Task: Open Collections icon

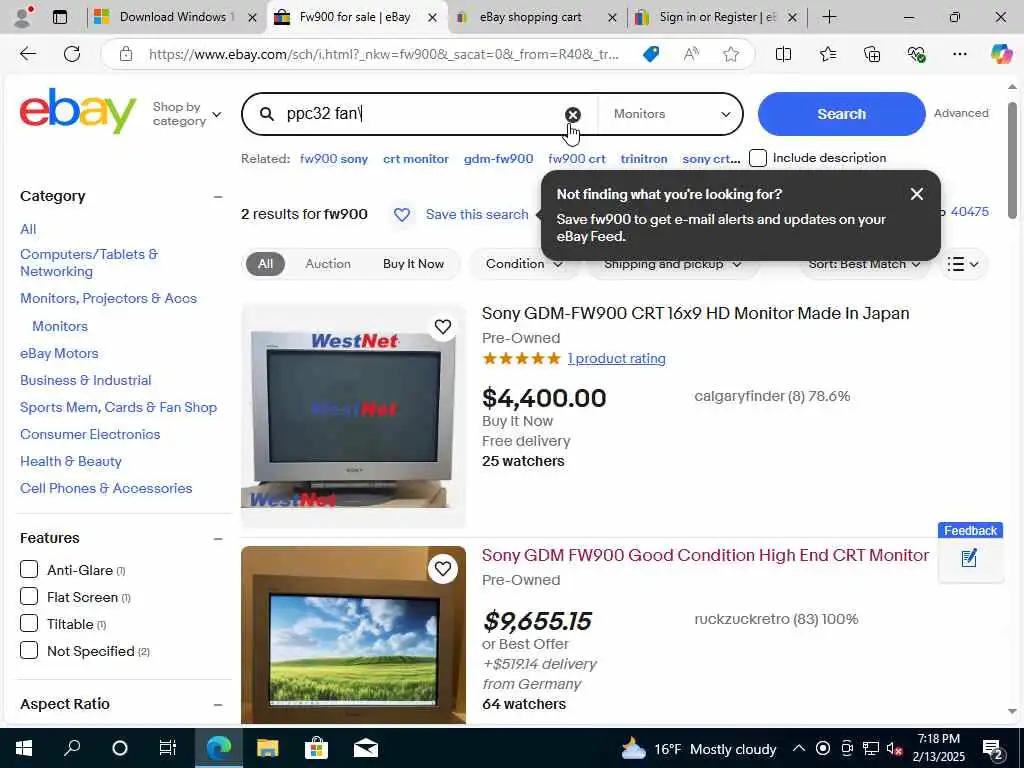Action: (872, 54)
